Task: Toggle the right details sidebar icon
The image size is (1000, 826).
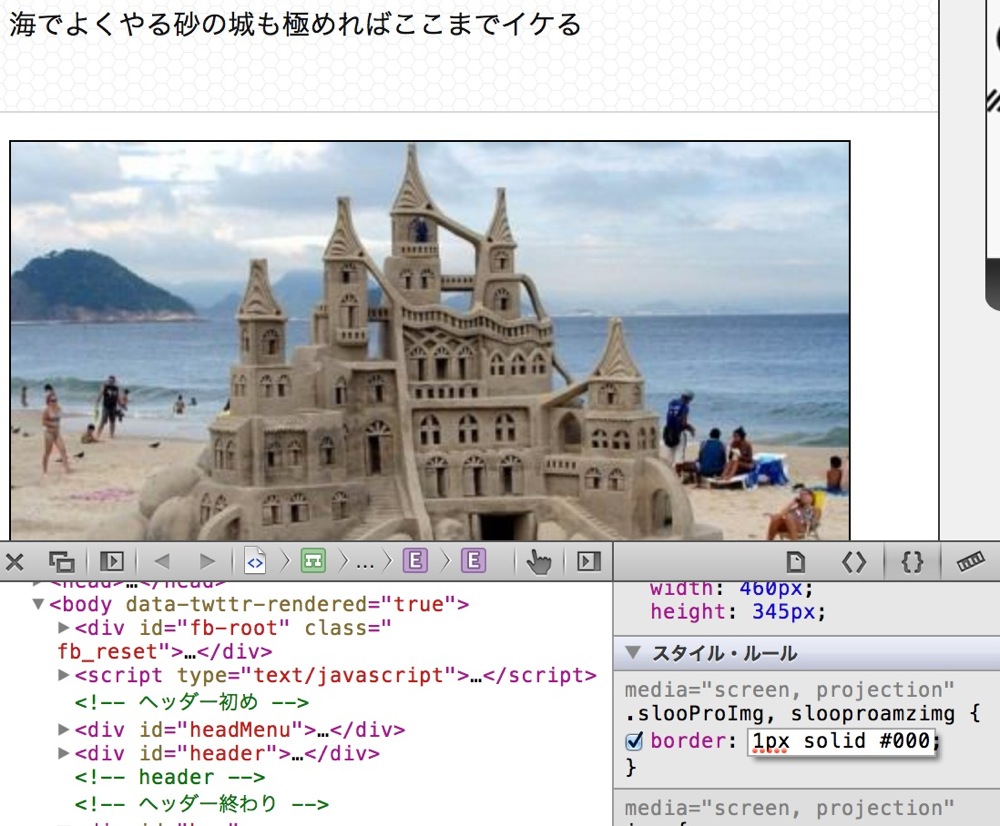Action: [x=589, y=561]
